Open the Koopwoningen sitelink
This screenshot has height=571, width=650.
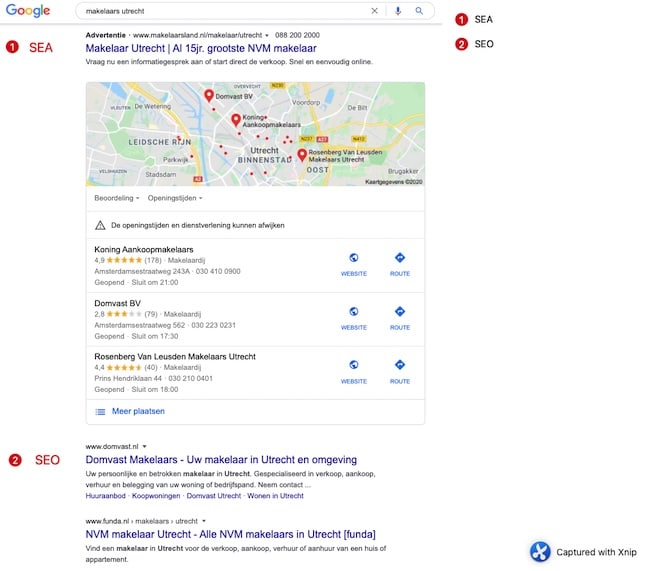tap(156, 496)
